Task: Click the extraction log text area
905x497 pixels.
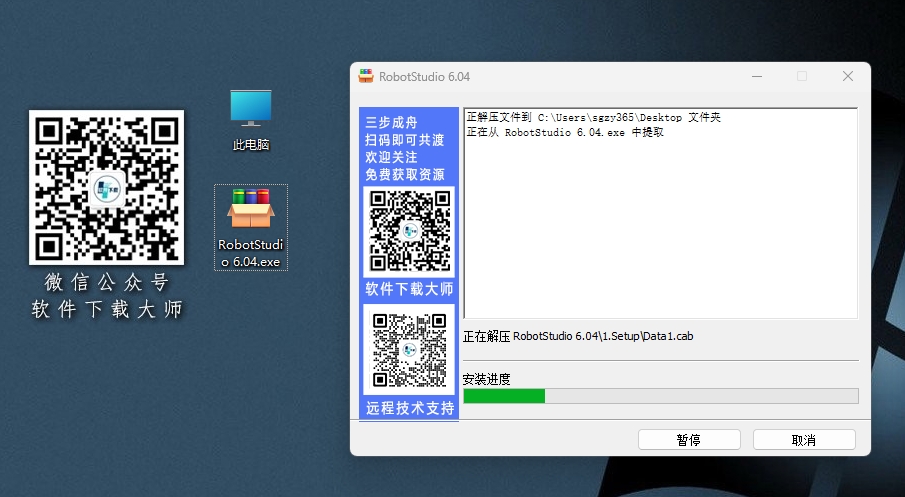Action: (x=661, y=213)
